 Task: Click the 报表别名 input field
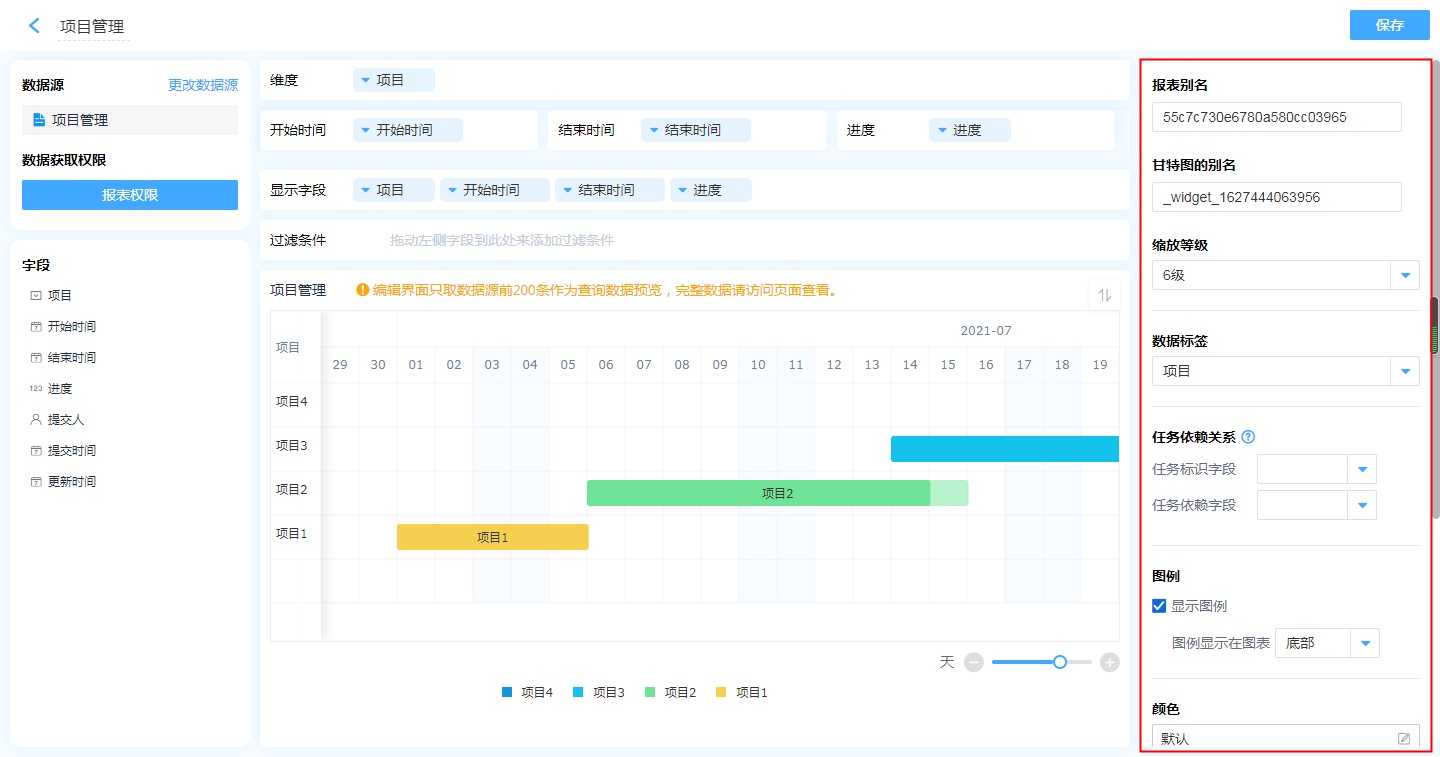(1276, 117)
